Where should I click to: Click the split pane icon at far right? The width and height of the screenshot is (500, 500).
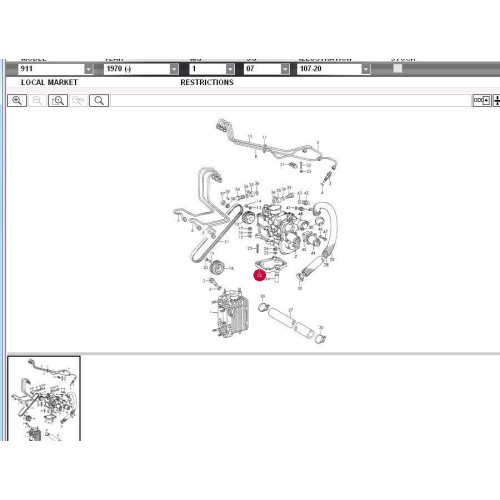tap(497, 100)
